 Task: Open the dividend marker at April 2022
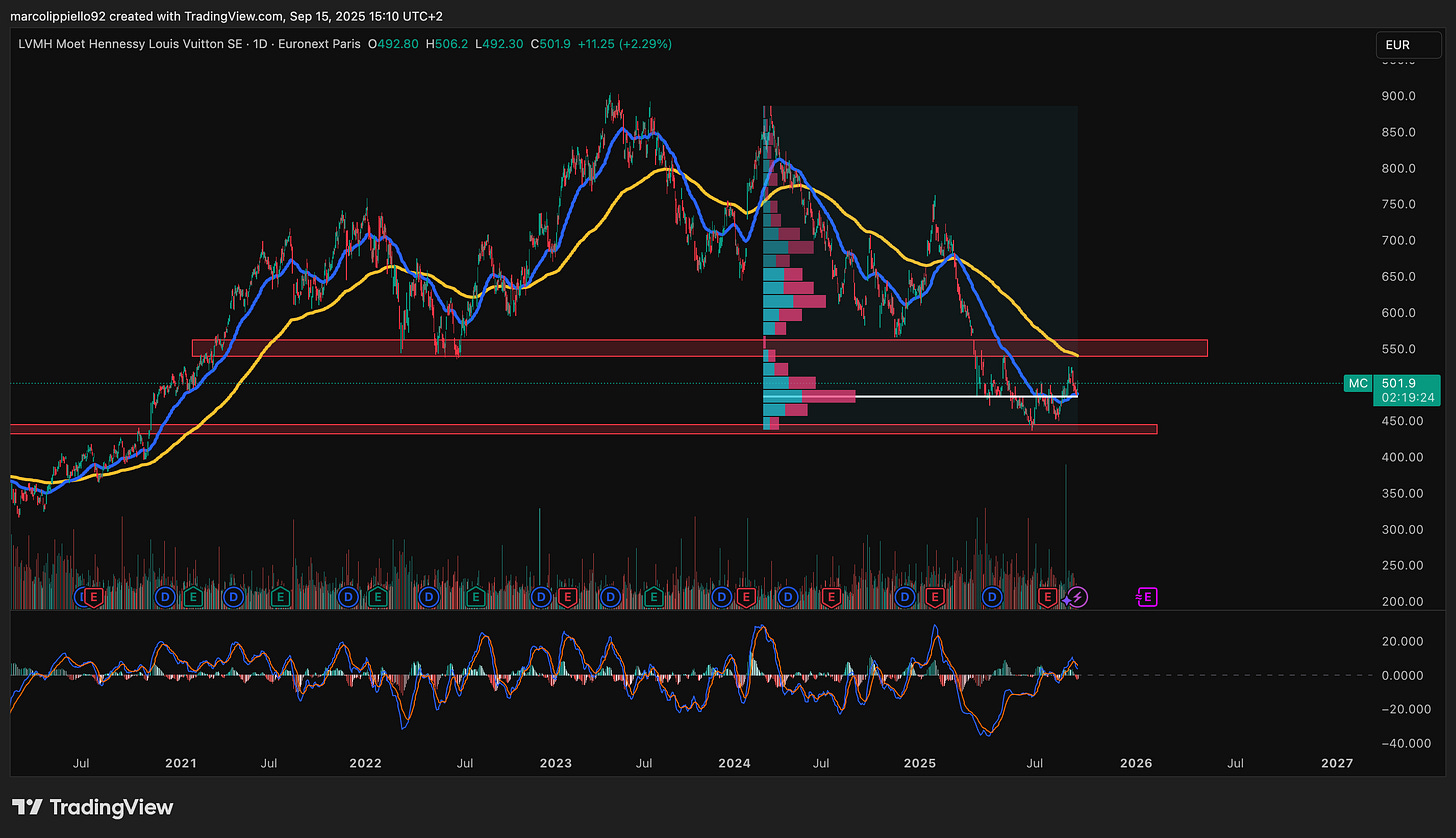click(428, 597)
